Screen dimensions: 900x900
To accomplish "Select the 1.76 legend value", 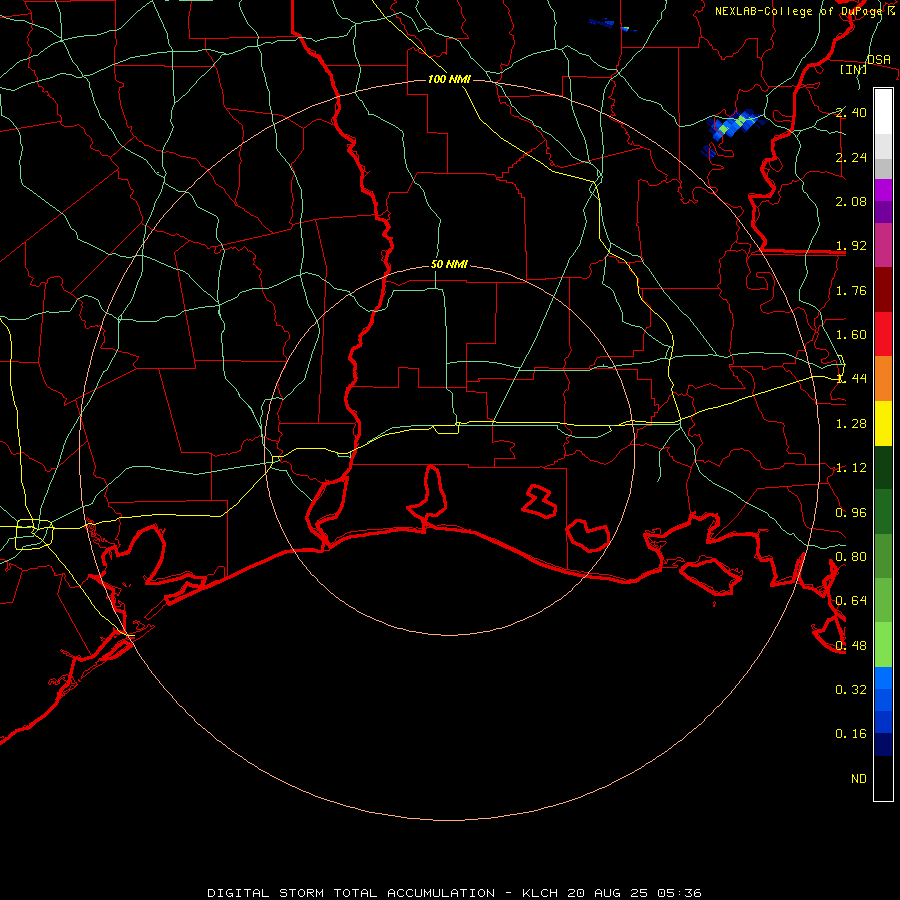I will (851, 290).
